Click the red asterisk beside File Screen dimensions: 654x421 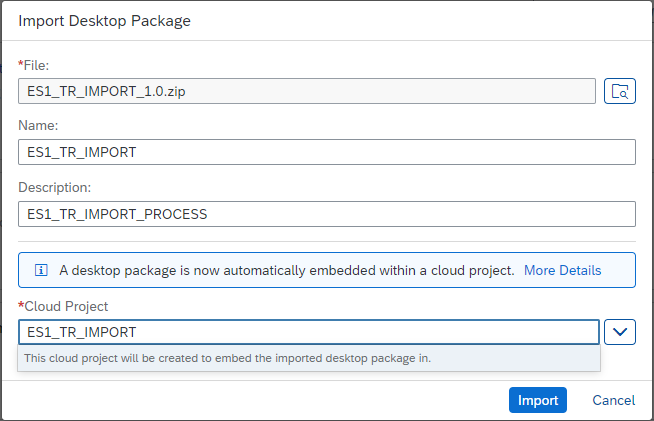[20, 63]
